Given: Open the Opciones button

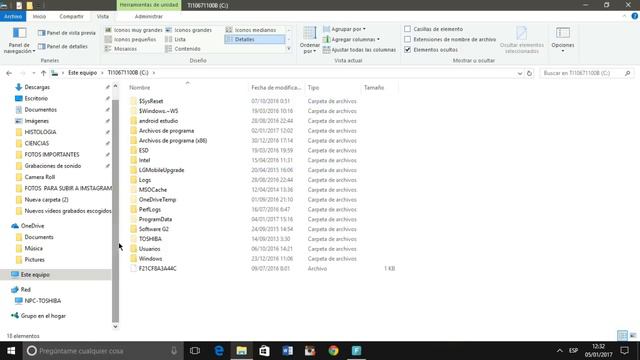Looking at the screenshot, I should click(563, 40).
